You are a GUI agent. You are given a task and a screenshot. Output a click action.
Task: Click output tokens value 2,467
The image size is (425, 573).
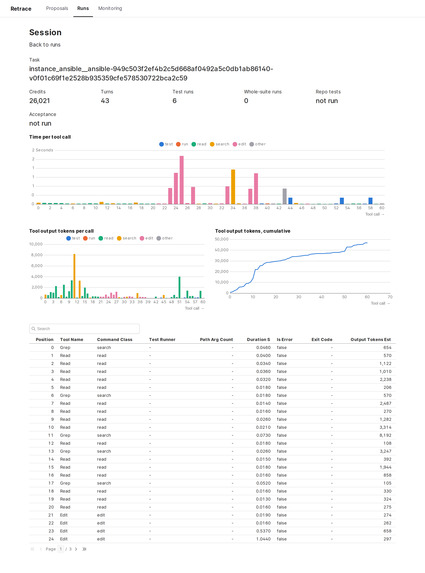point(385,403)
